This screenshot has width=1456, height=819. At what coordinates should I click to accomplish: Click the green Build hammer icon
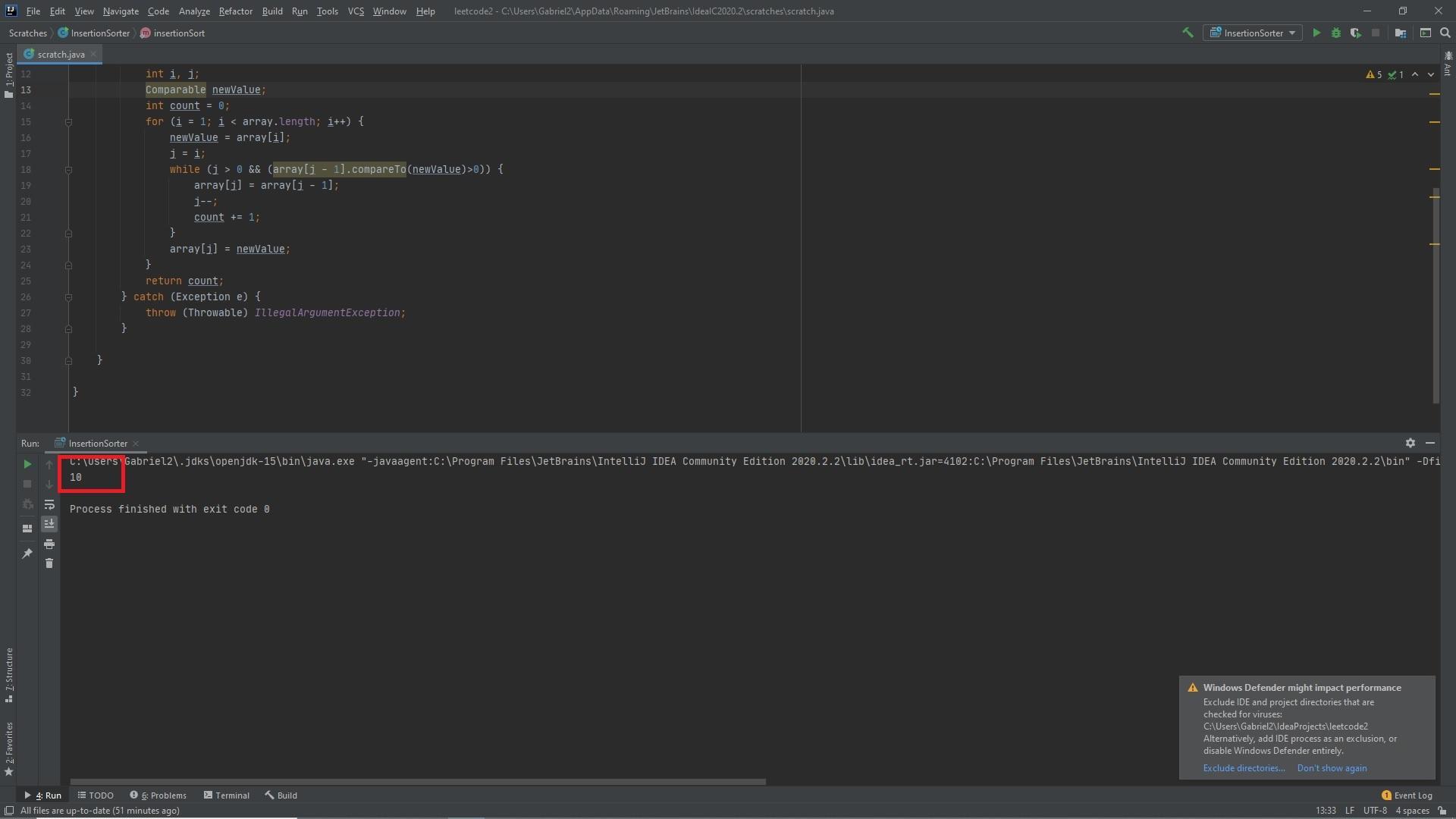click(1188, 33)
